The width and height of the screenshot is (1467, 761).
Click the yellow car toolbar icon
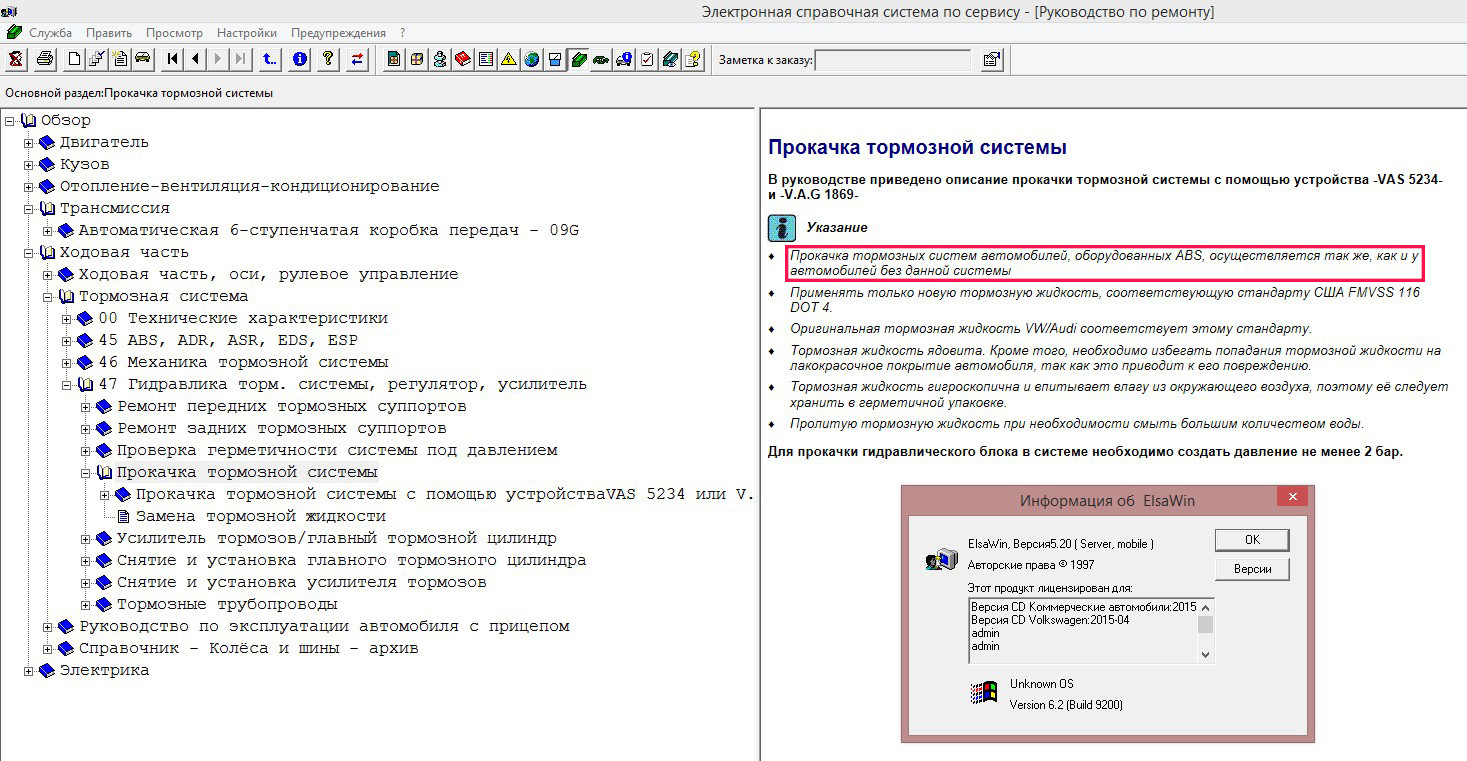142,59
